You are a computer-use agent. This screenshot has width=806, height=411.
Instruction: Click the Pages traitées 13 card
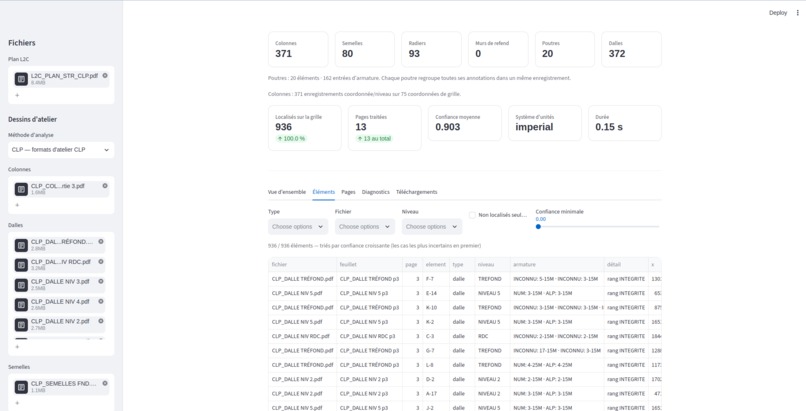384,128
